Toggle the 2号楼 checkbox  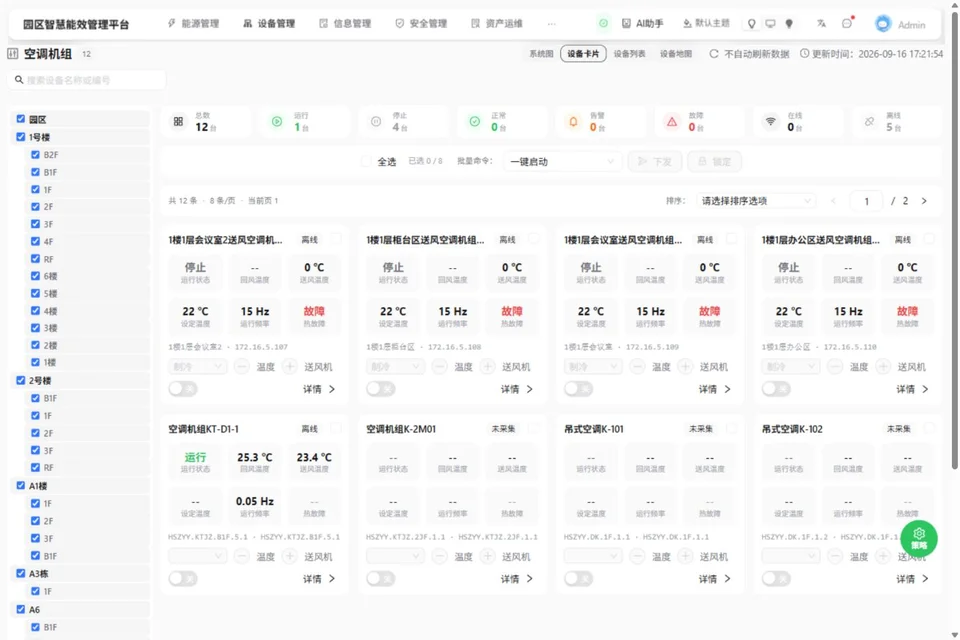tap(21, 380)
